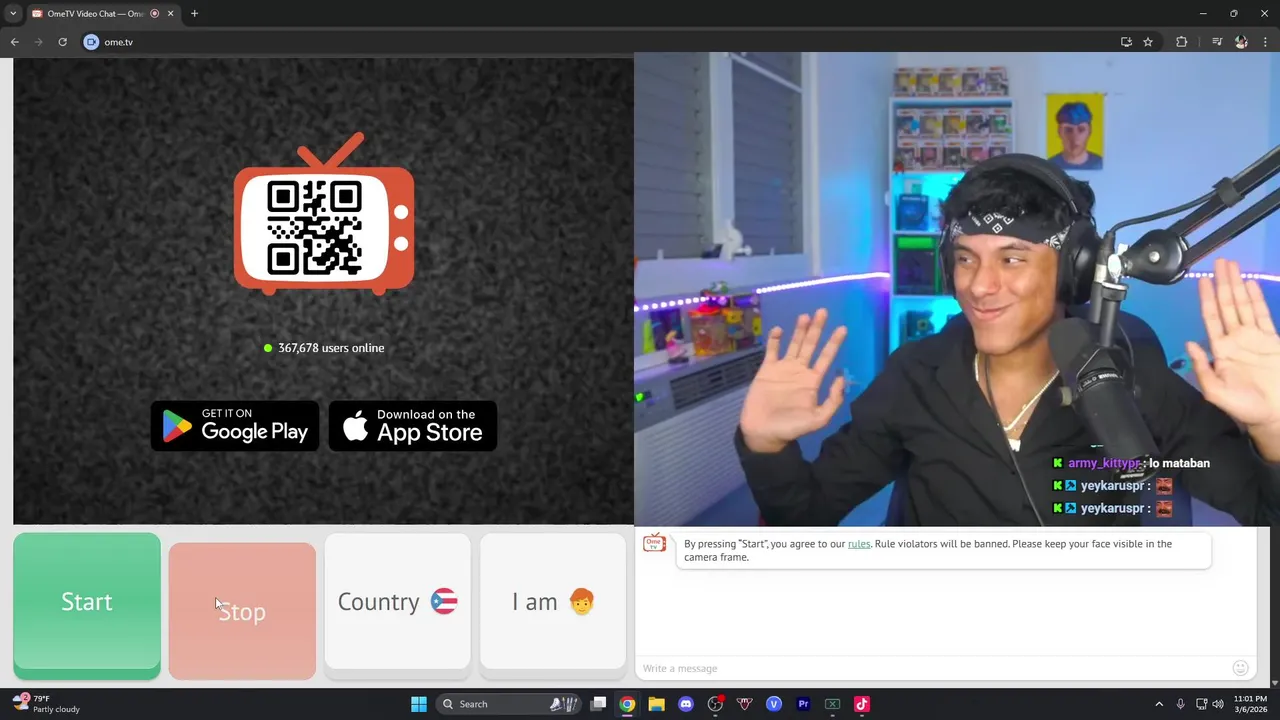
Task: Click the Chrome icon in the taskbar
Action: pos(627,704)
